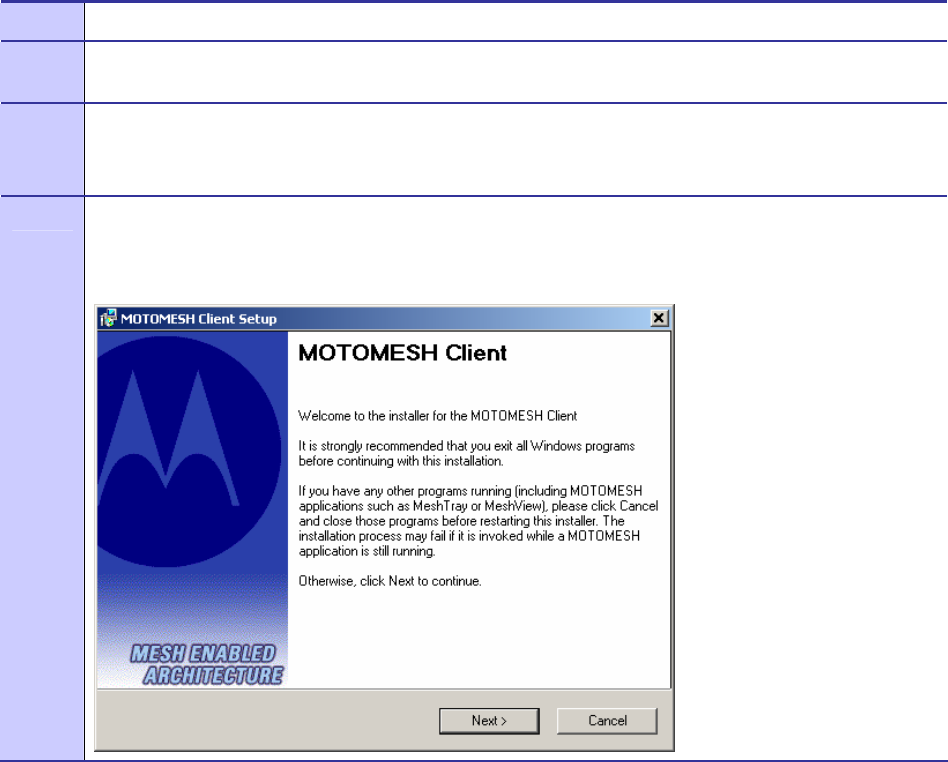
Task: Close the MOTOMESH Client Setup dialog
Action: point(659,318)
